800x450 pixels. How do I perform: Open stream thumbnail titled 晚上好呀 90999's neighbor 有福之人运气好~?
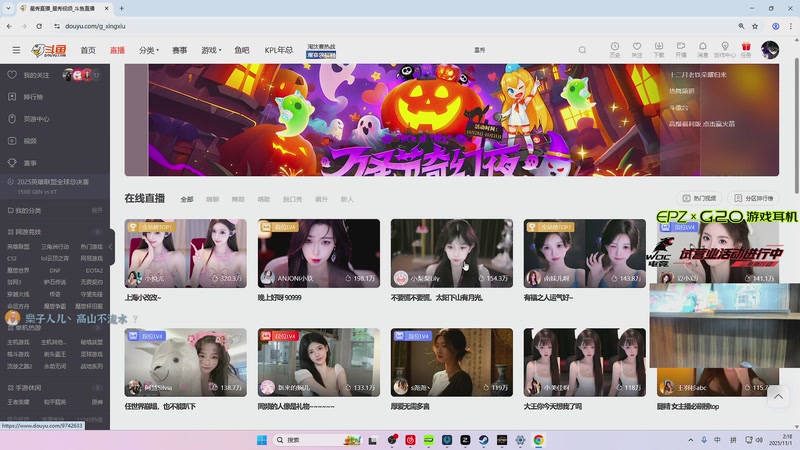pyautogui.click(x=585, y=253)
